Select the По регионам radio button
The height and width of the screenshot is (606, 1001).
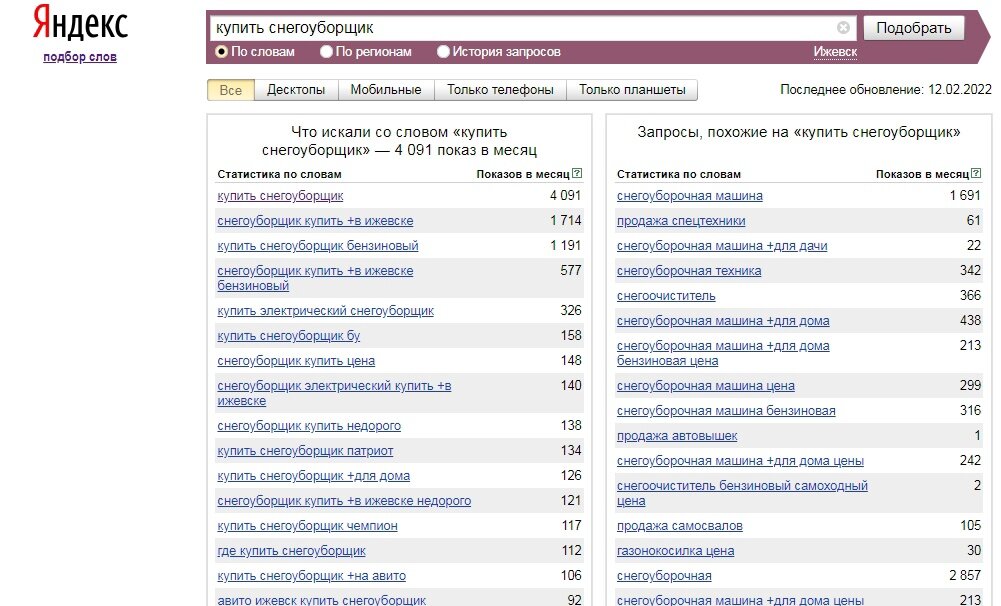click(x=326, y=52)
